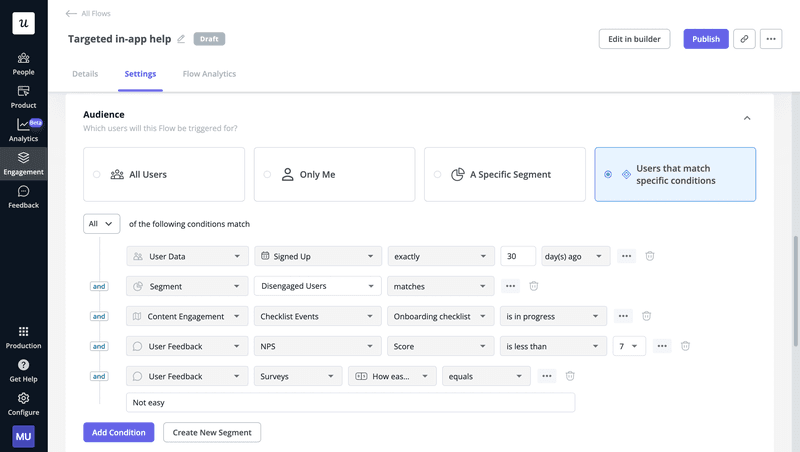The image size is (800, 452).
Task: Open the Product section in sidebar
Action: coord(23,97)
